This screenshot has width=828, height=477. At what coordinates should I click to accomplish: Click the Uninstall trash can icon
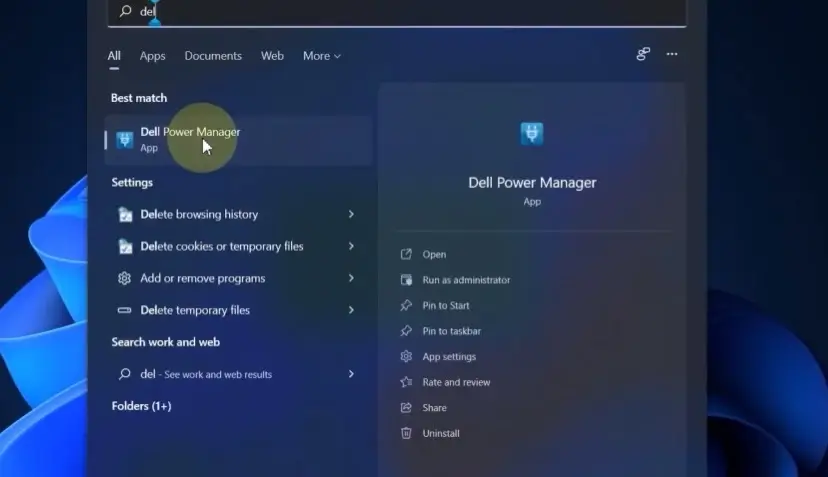[406, 433]
